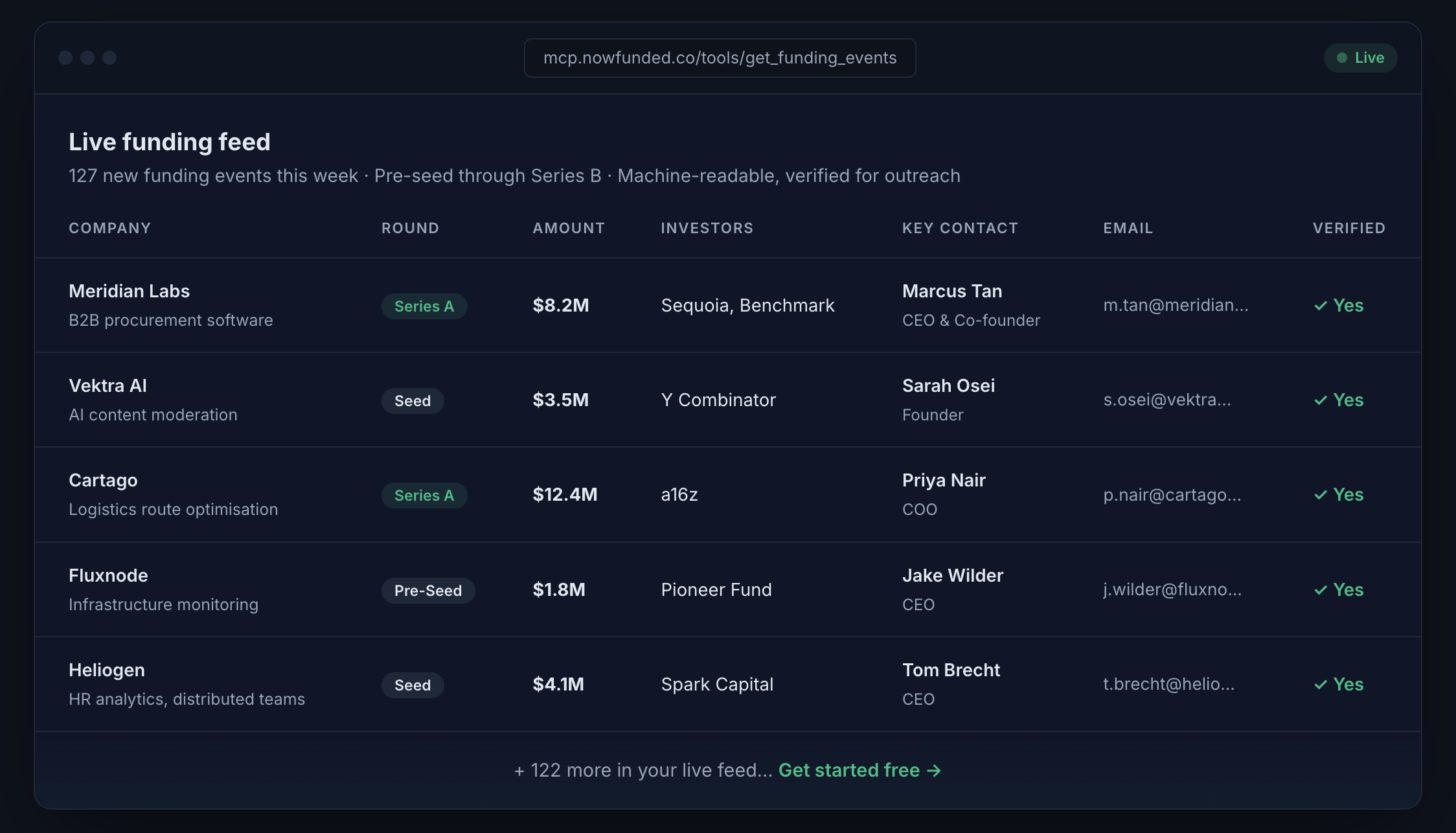1456x833 pixels.
Task: Select Sequoia, Benchmark investors cell
Action: (x=747, y=305)
